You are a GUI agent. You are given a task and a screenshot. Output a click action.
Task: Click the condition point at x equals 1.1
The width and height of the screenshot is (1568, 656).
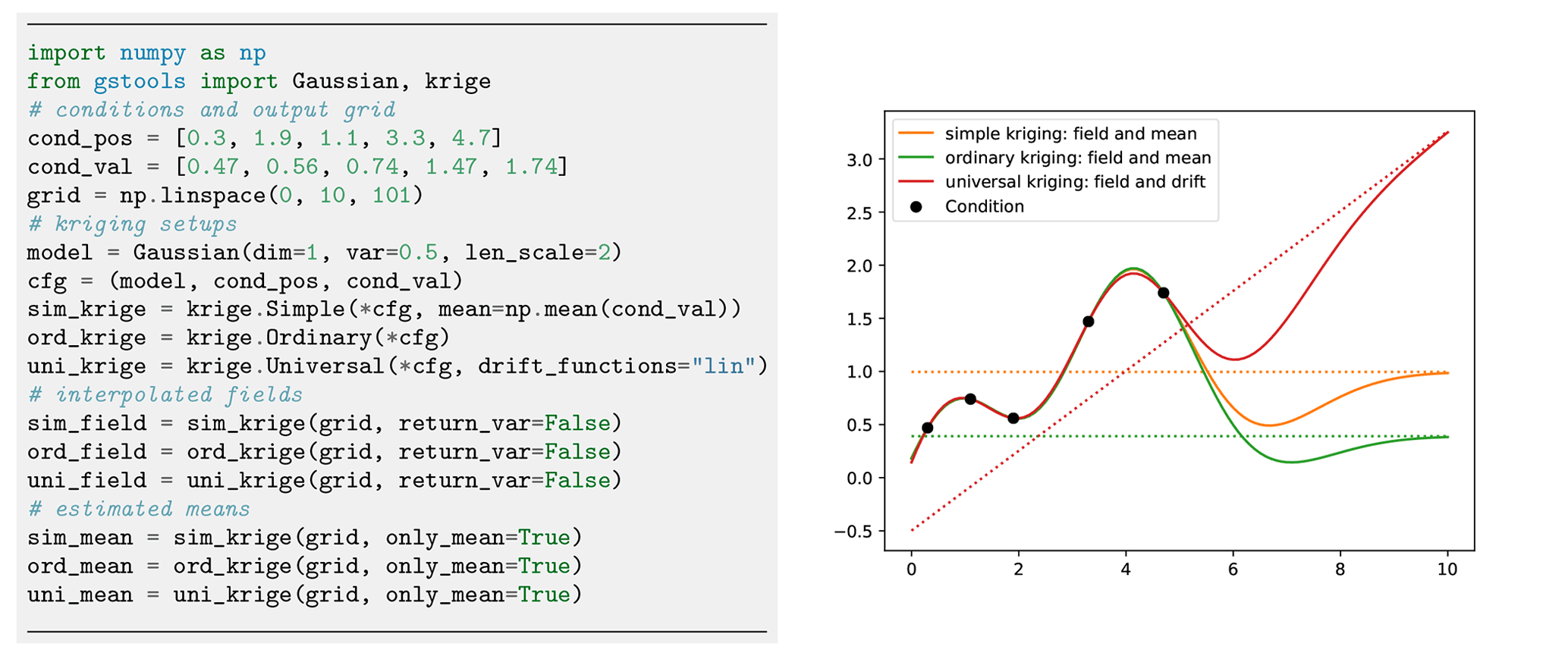(970, 399)
